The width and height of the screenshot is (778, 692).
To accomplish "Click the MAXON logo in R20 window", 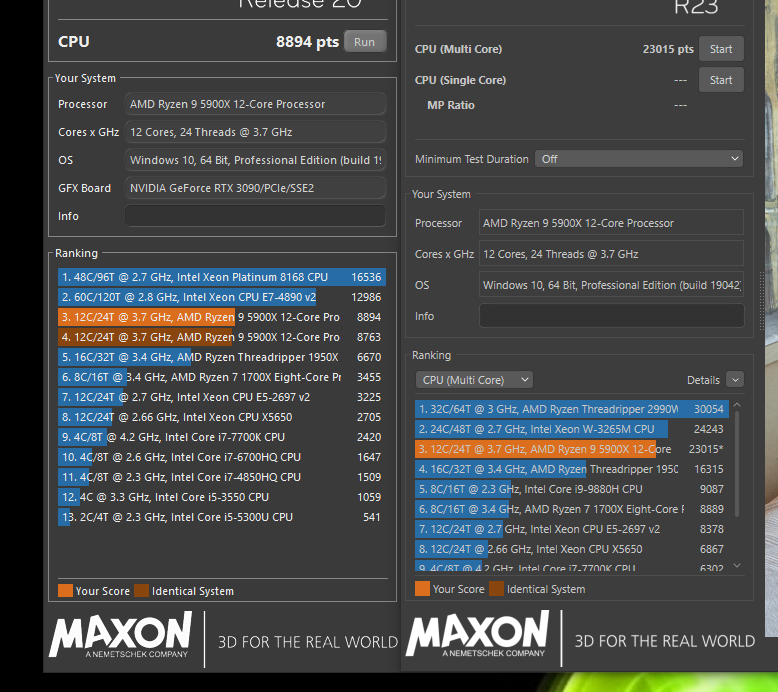I will tap(121, 634).
